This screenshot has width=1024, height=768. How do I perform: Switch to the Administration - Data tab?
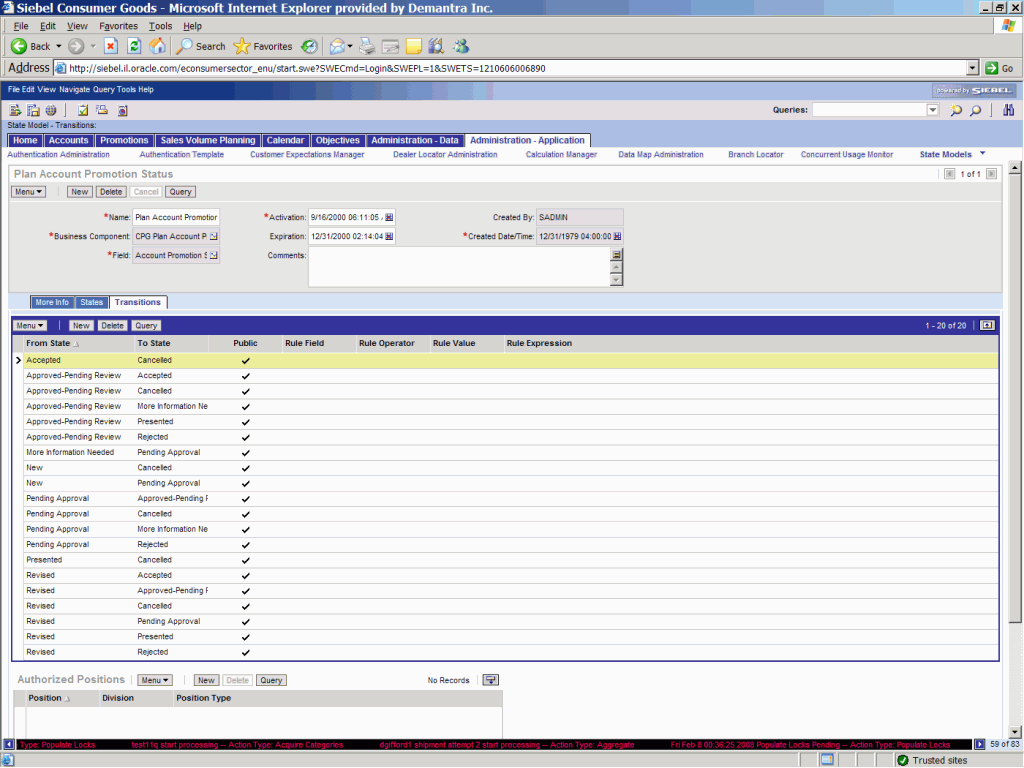pos(415,140)
